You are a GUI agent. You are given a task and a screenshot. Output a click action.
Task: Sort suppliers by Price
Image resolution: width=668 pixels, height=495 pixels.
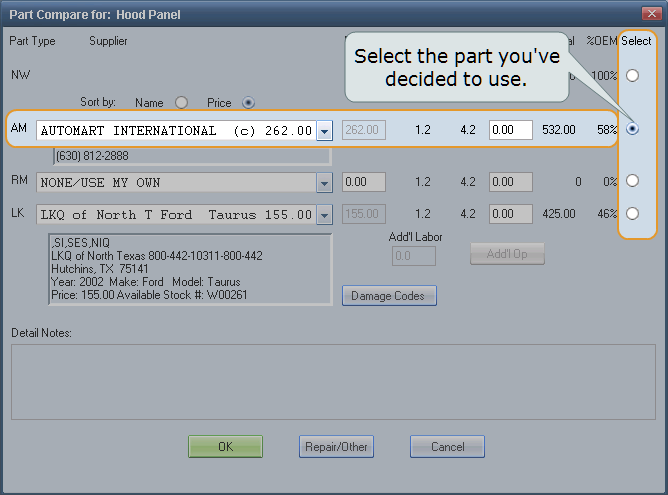[x=248, y=102]
